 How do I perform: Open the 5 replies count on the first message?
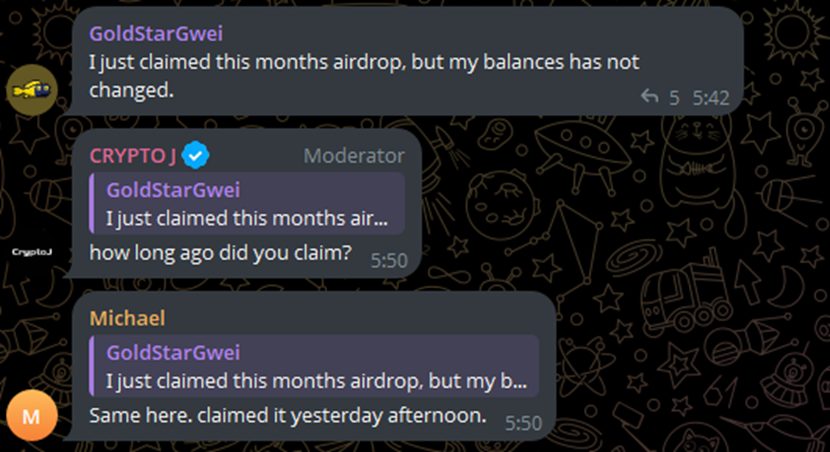674,97
